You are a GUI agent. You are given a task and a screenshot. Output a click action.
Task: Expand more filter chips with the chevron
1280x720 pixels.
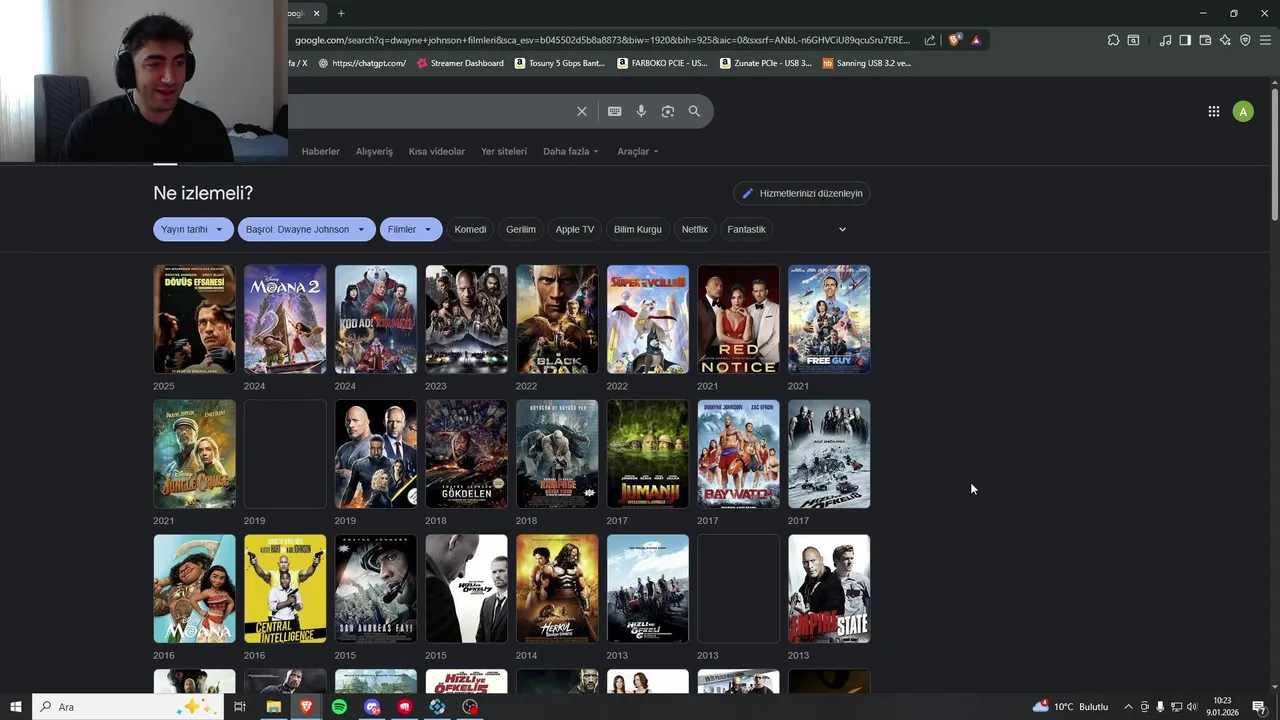842,229
